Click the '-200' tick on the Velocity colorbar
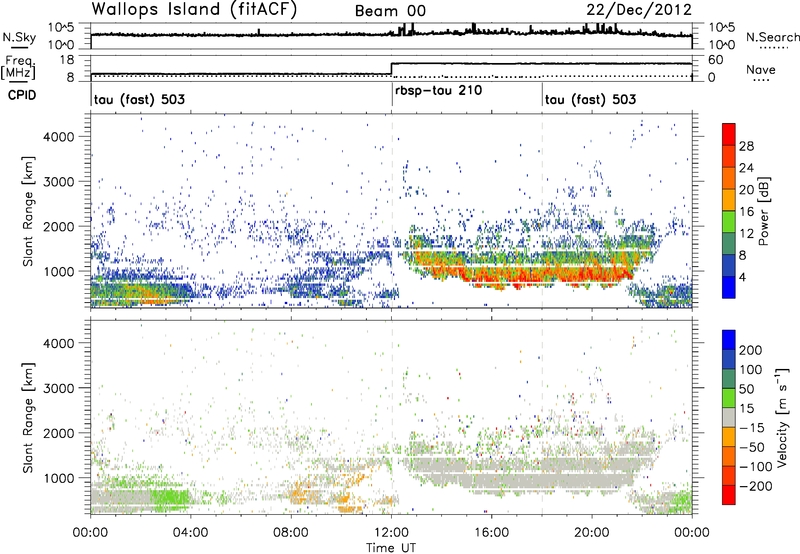The height and width of the screenshot is (554, 800). 756,486
